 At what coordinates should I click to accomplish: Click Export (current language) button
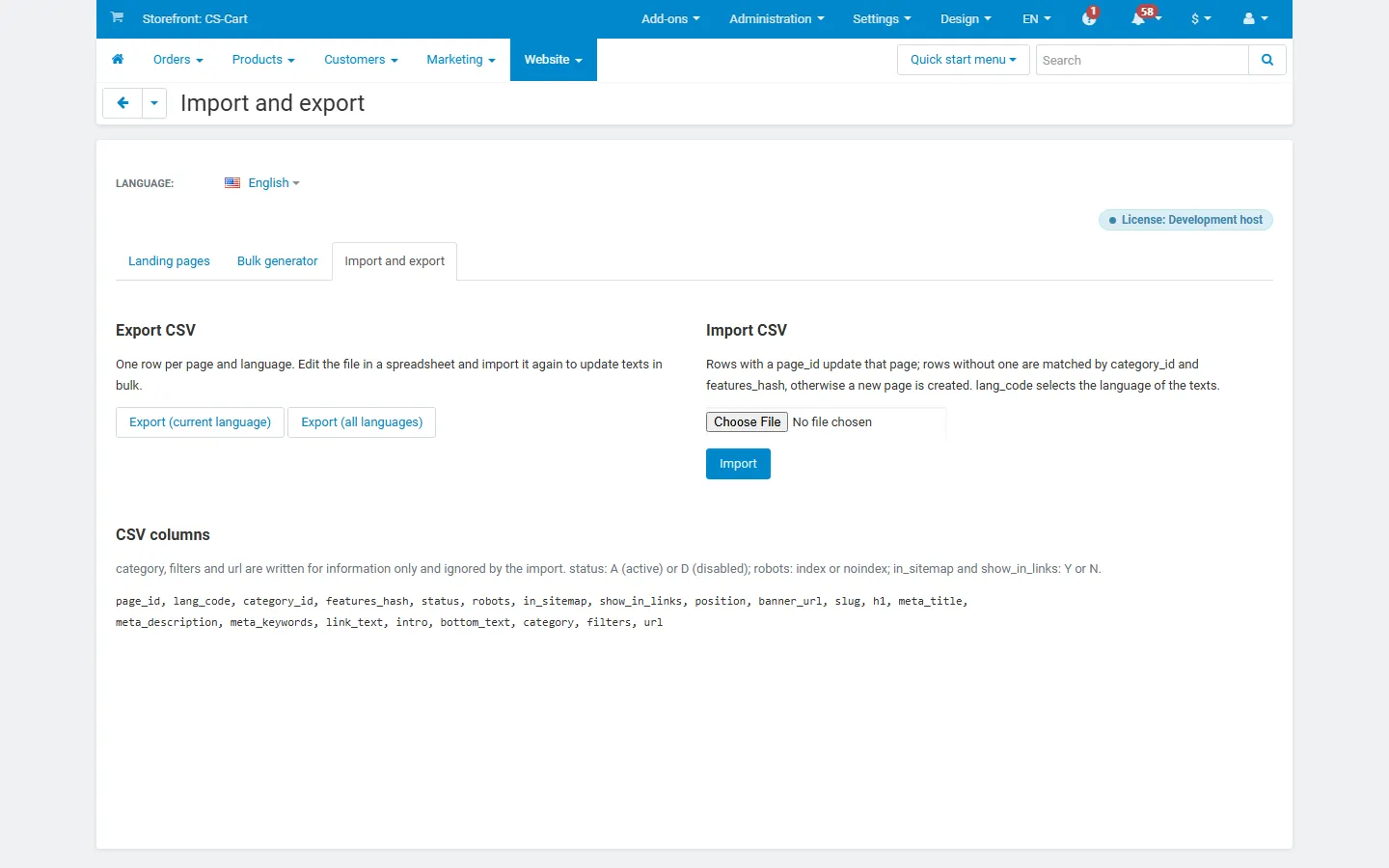[201, 422]
